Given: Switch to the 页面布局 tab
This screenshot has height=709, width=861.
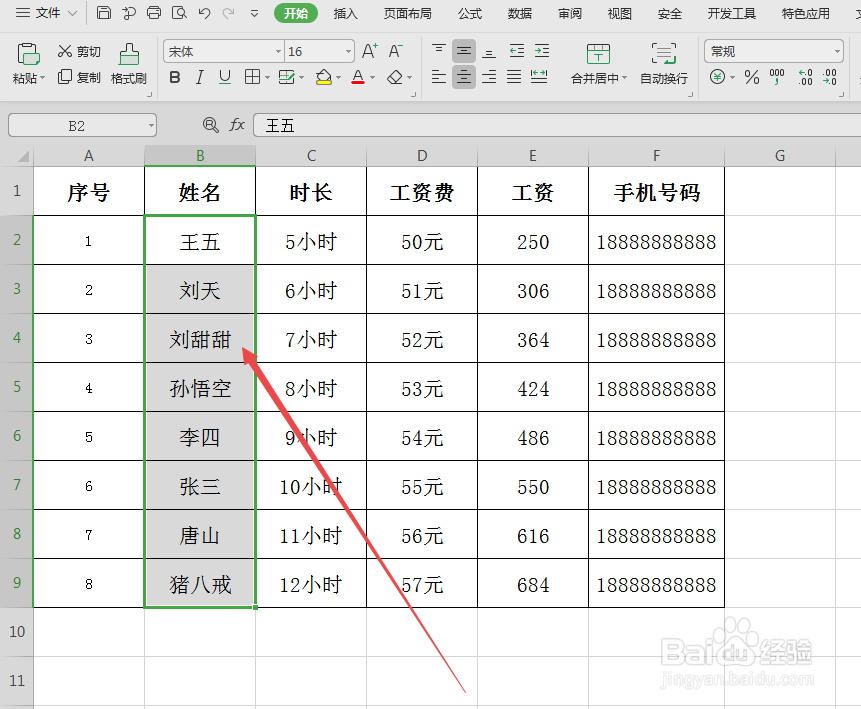Looking at the screenshot, I should (407, 13).
